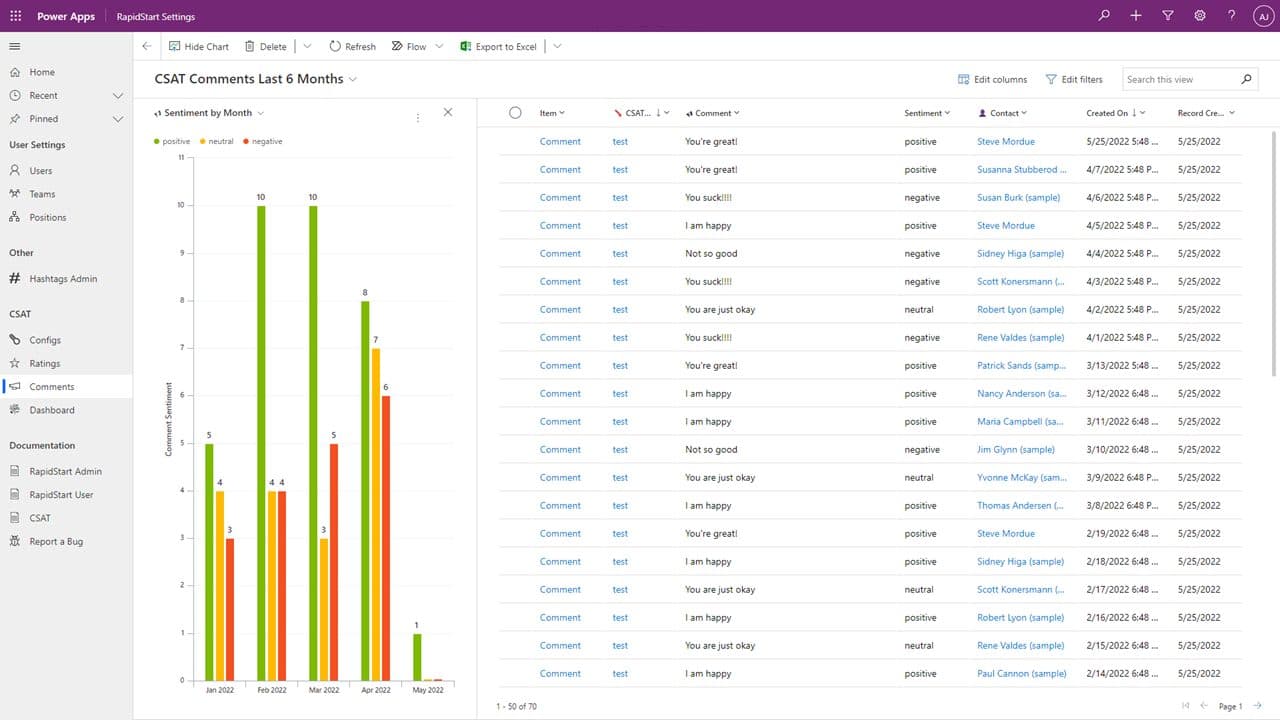This screenshot has height=720, width=1280.
Task: Click the help question mark icon
Action: pos(1232,16)
